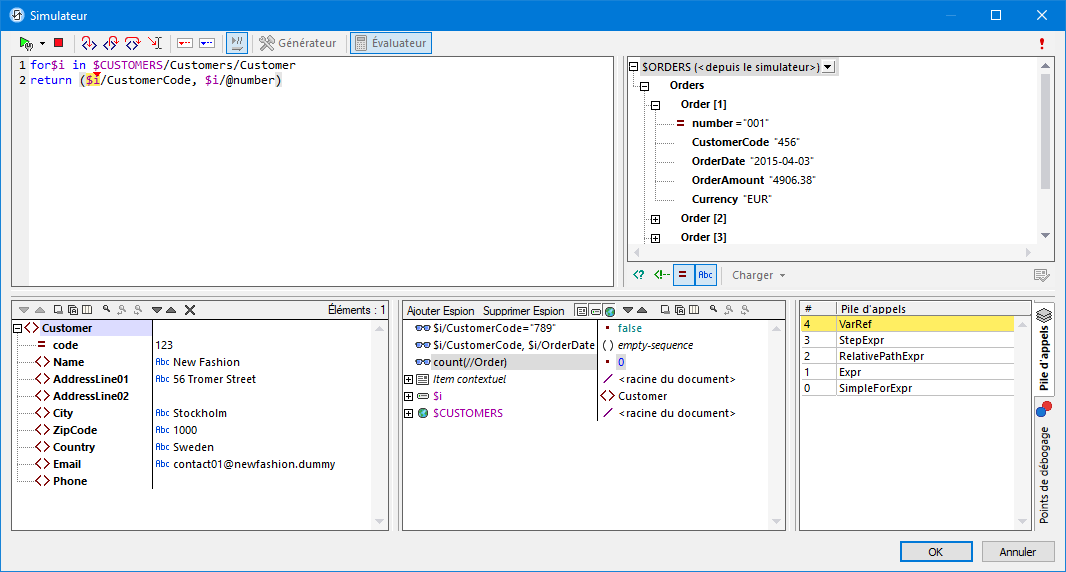The image size is (1066, 572).
Task: Toggle the show processing instructions '<?' button
Action: 639,275
